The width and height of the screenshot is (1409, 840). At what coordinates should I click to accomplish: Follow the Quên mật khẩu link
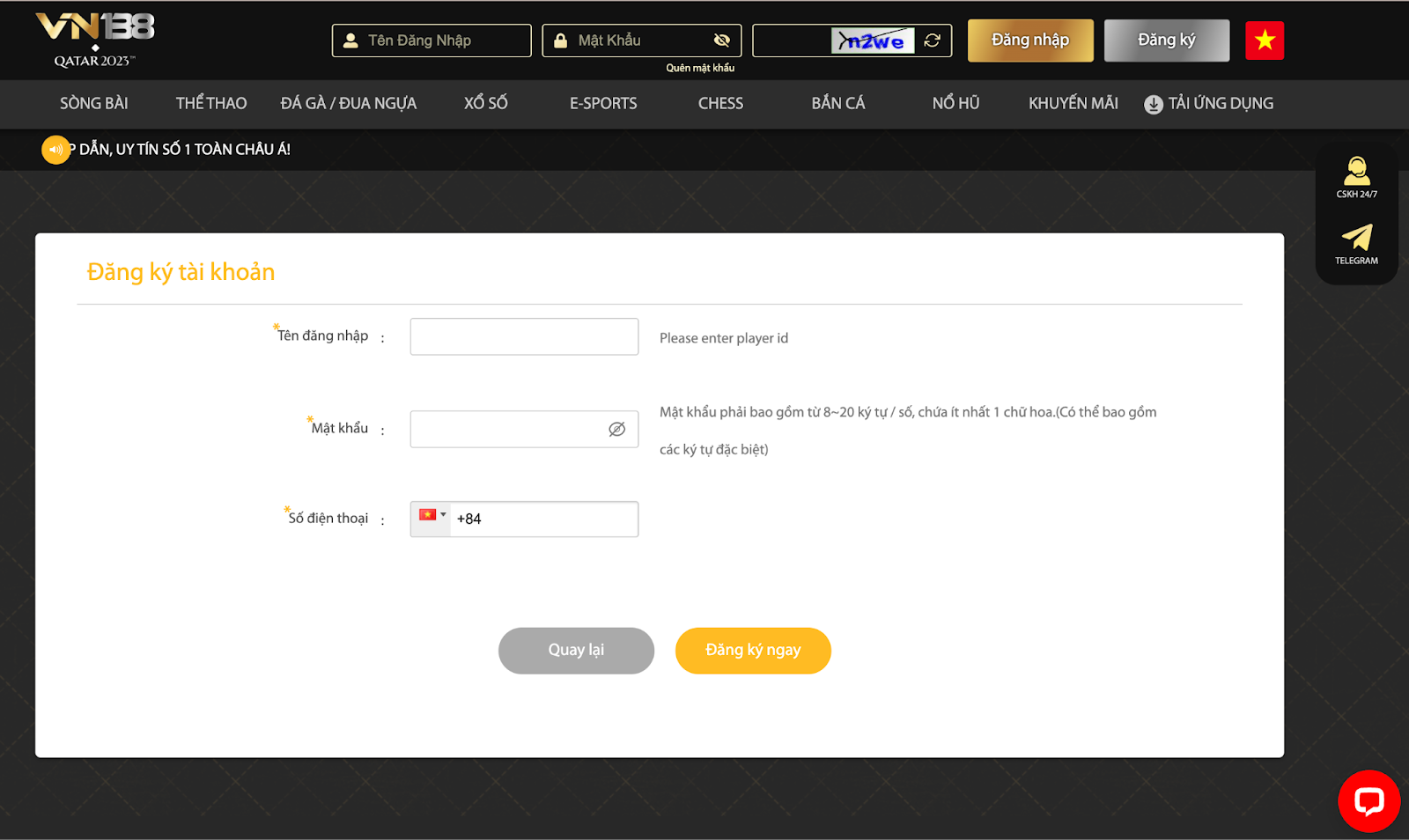point(700,69)
